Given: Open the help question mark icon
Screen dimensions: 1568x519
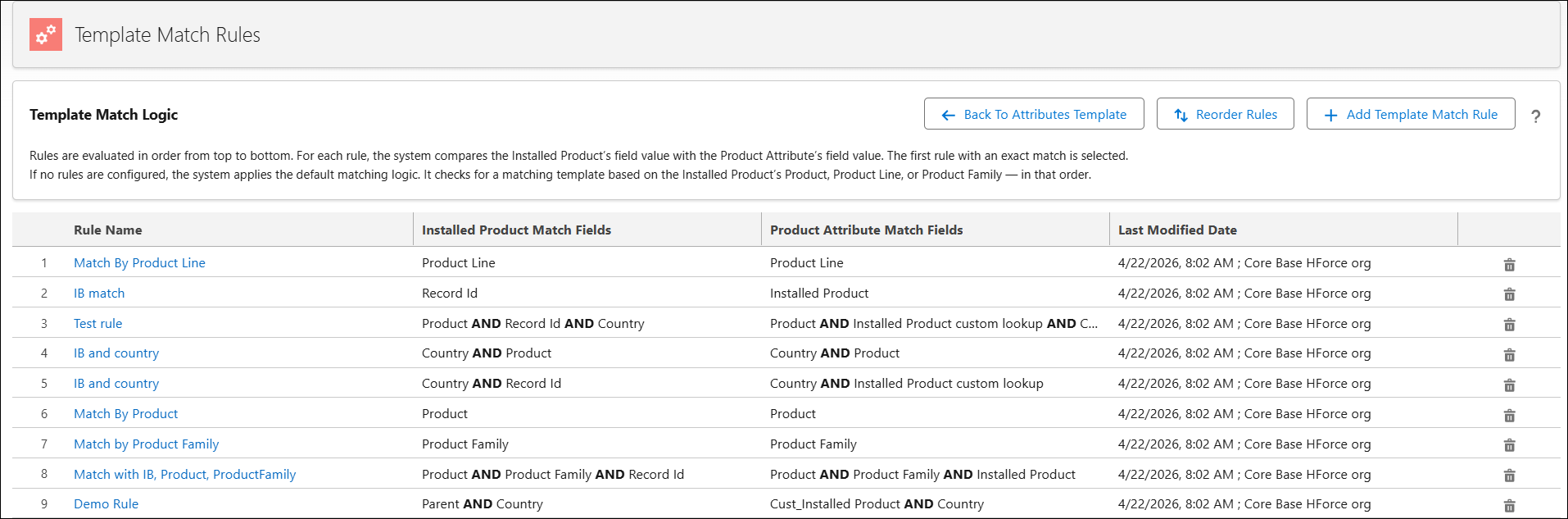Looking at the screenshot, I should [x=1536, y=116].
